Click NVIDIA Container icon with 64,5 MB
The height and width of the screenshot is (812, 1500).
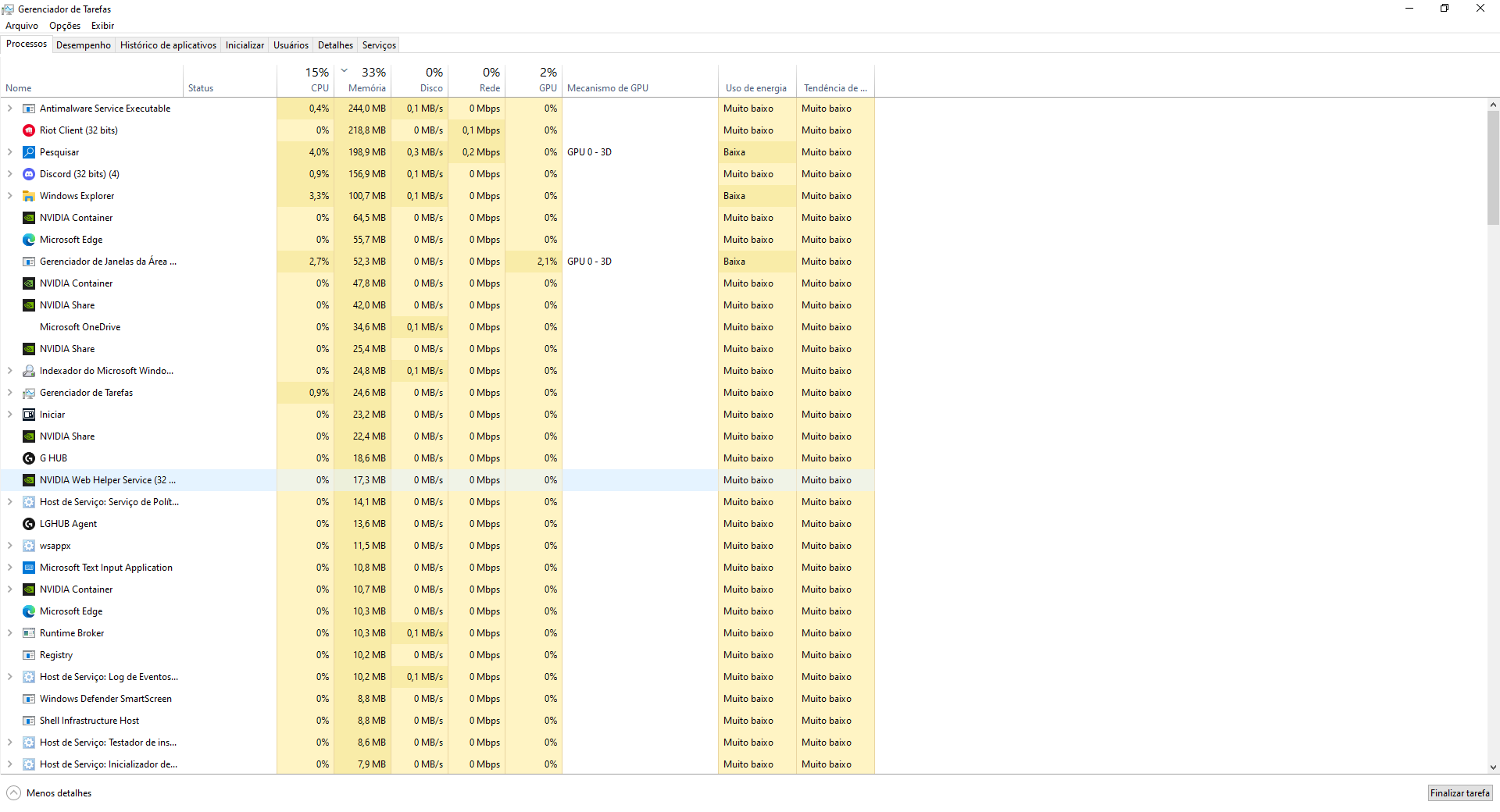click(x=29, y=218)
